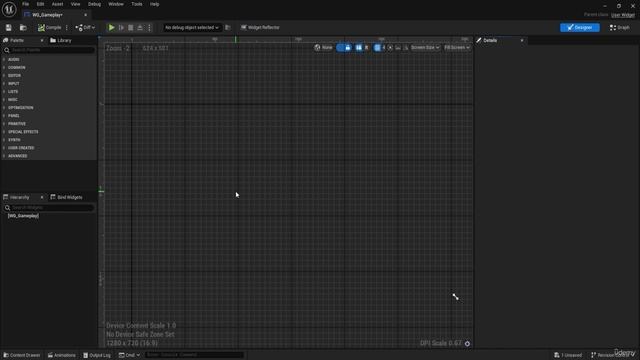Start play with green Play button
The image size is (640, 360).
click(111, 27)
